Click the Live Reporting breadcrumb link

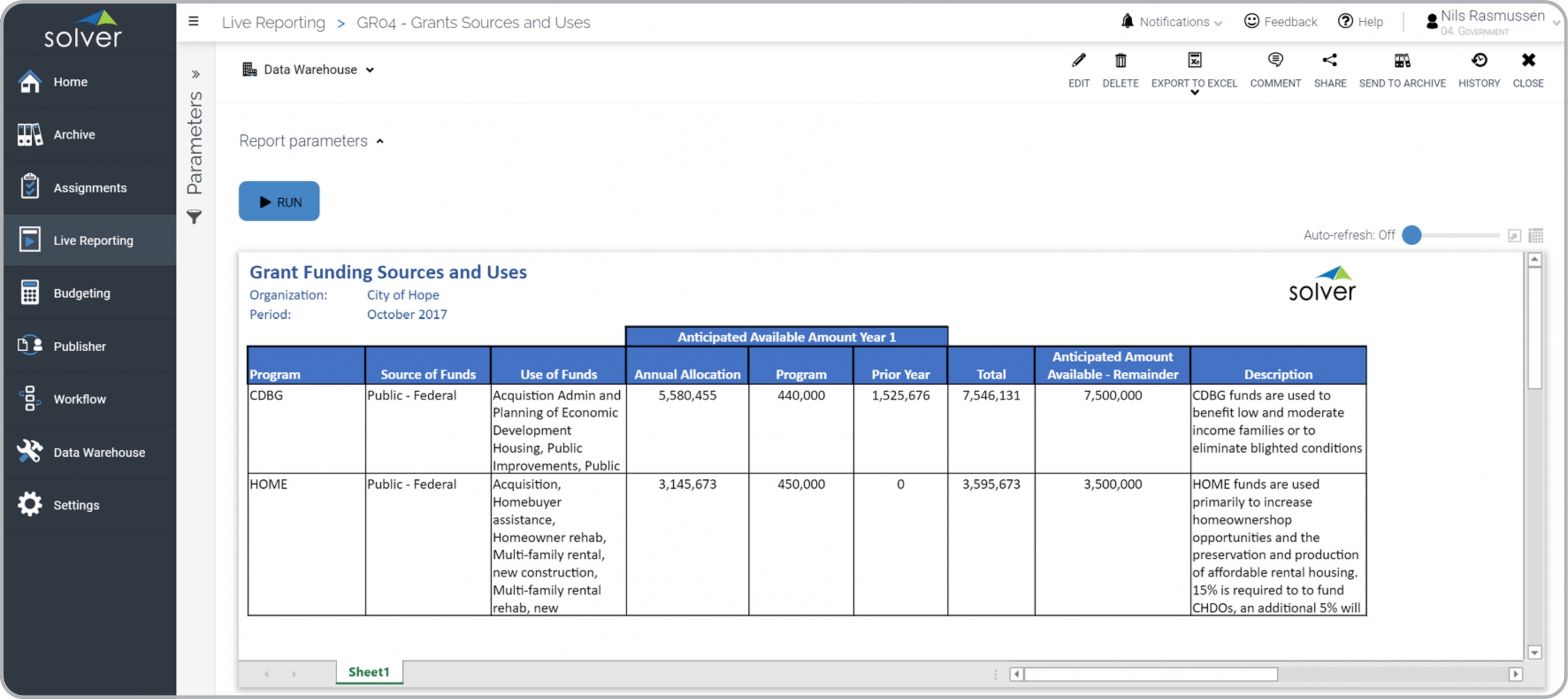(x=273, y=23)
